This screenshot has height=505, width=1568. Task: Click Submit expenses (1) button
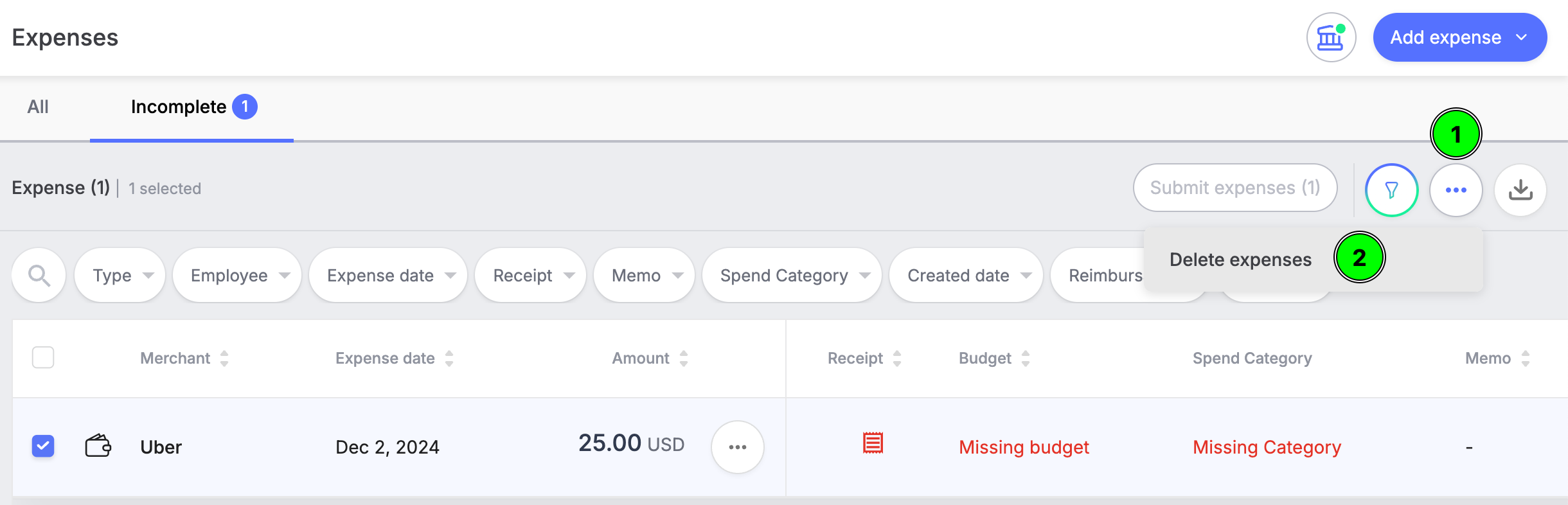[1235, 188]
